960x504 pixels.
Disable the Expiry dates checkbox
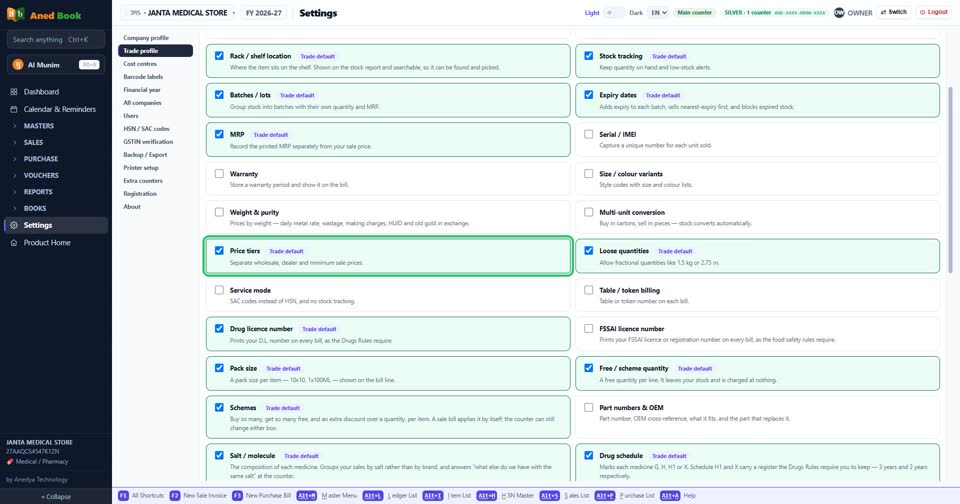[x=588, y=95]
